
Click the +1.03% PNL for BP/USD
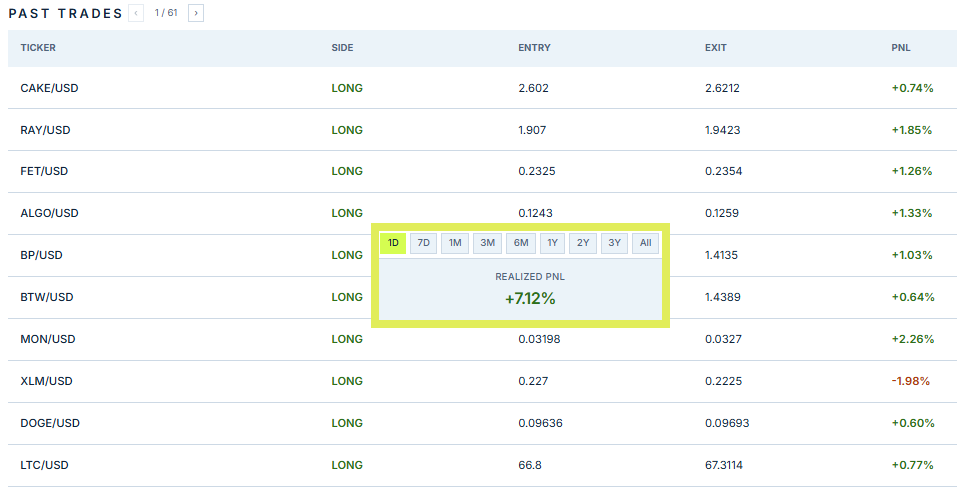[x=912, y=255]
